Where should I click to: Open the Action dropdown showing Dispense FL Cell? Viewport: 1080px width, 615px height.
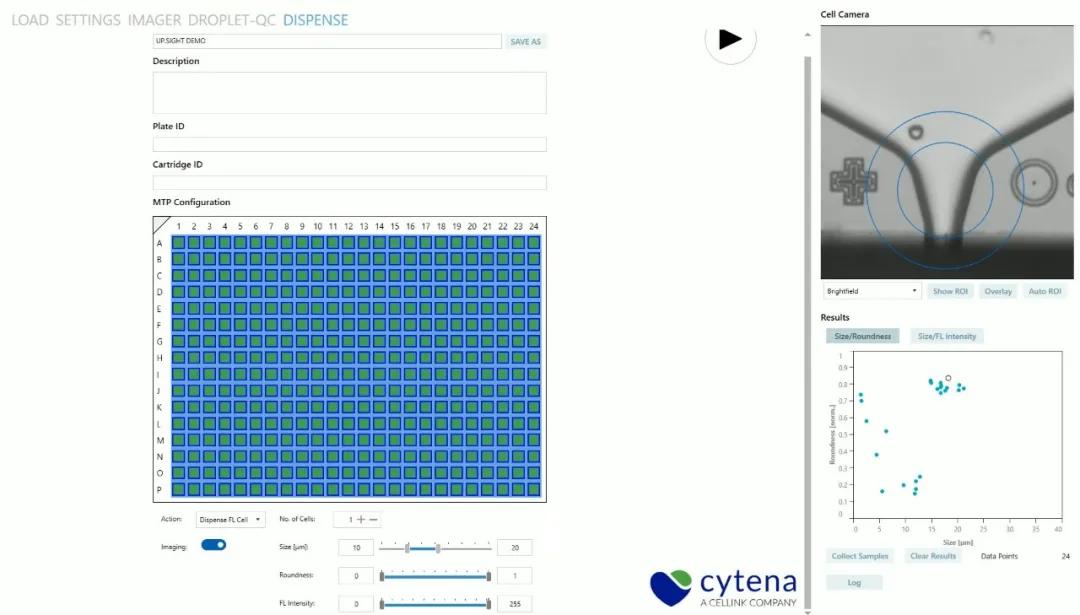coord(231,520)
